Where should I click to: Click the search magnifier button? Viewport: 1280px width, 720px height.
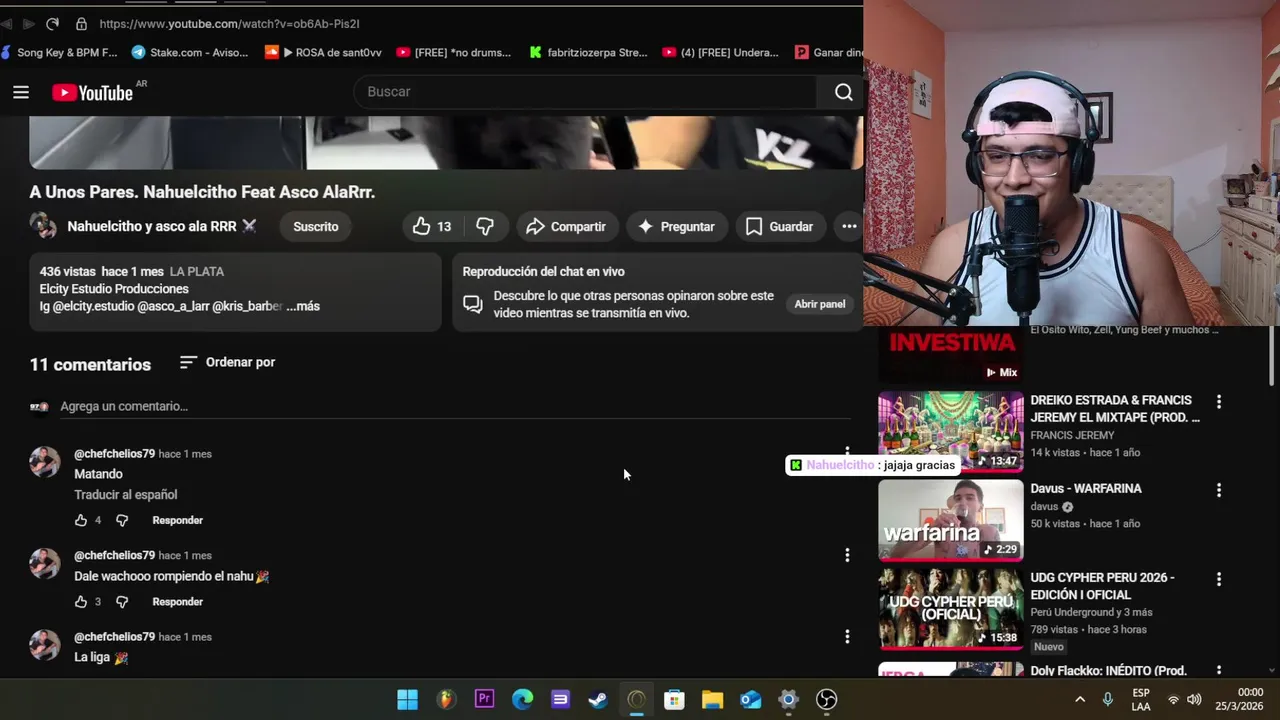point(843,92)
